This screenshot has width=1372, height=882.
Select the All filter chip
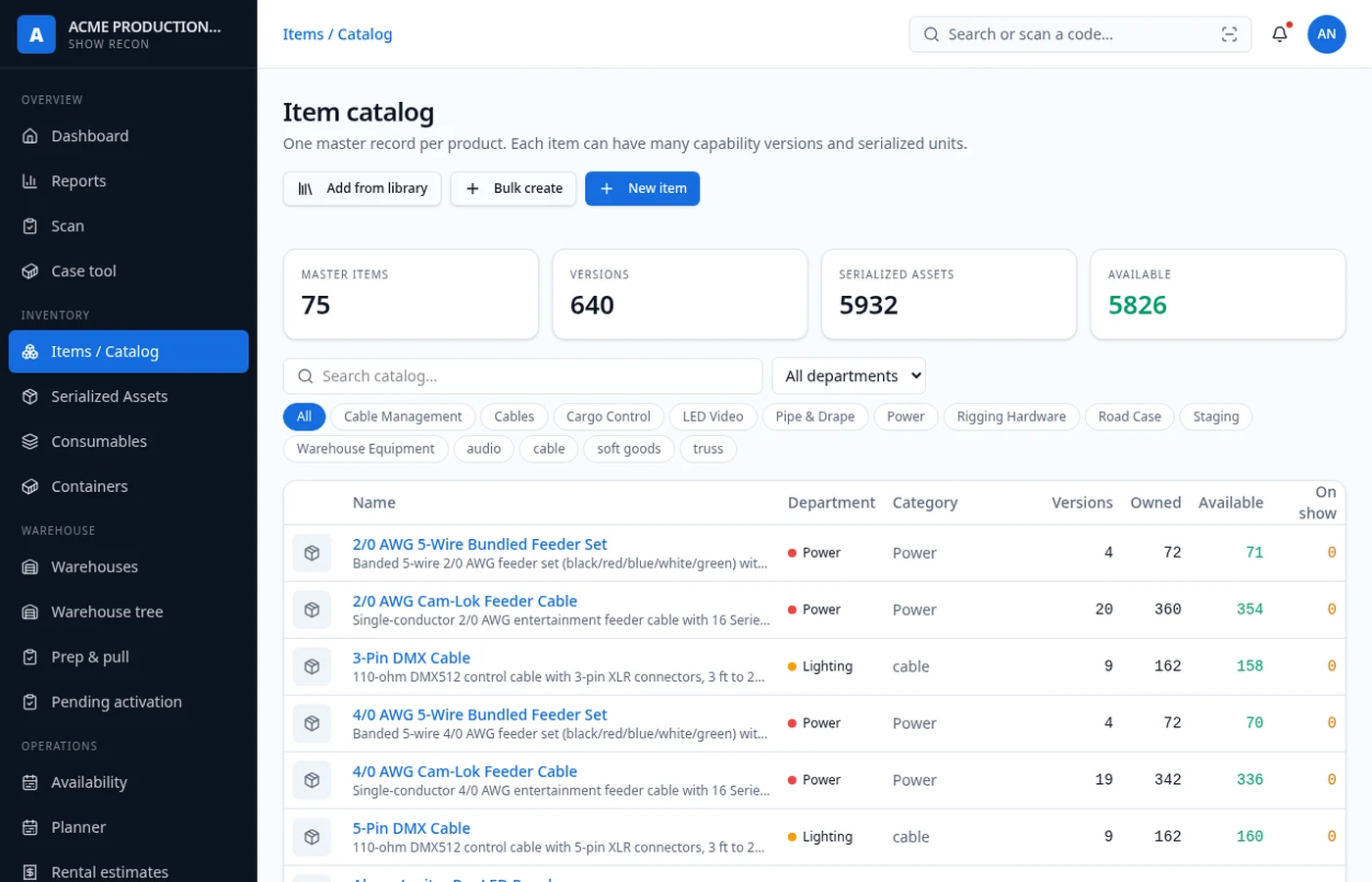tap(304, 416)
